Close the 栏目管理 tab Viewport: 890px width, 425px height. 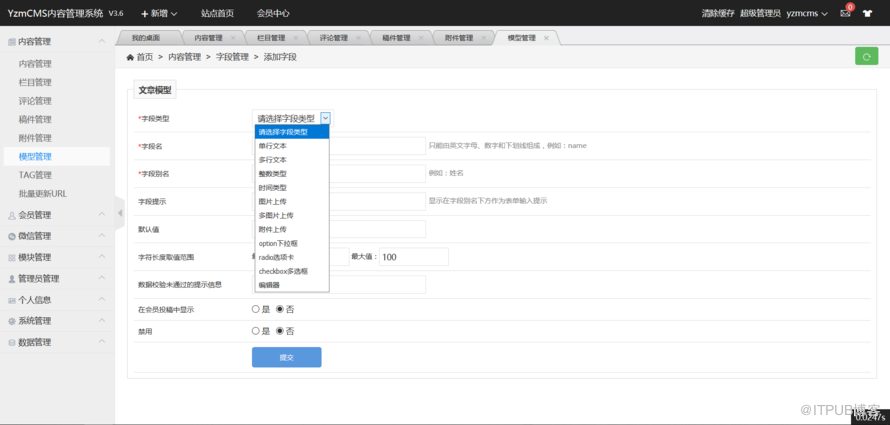click(x=296, y=38)
